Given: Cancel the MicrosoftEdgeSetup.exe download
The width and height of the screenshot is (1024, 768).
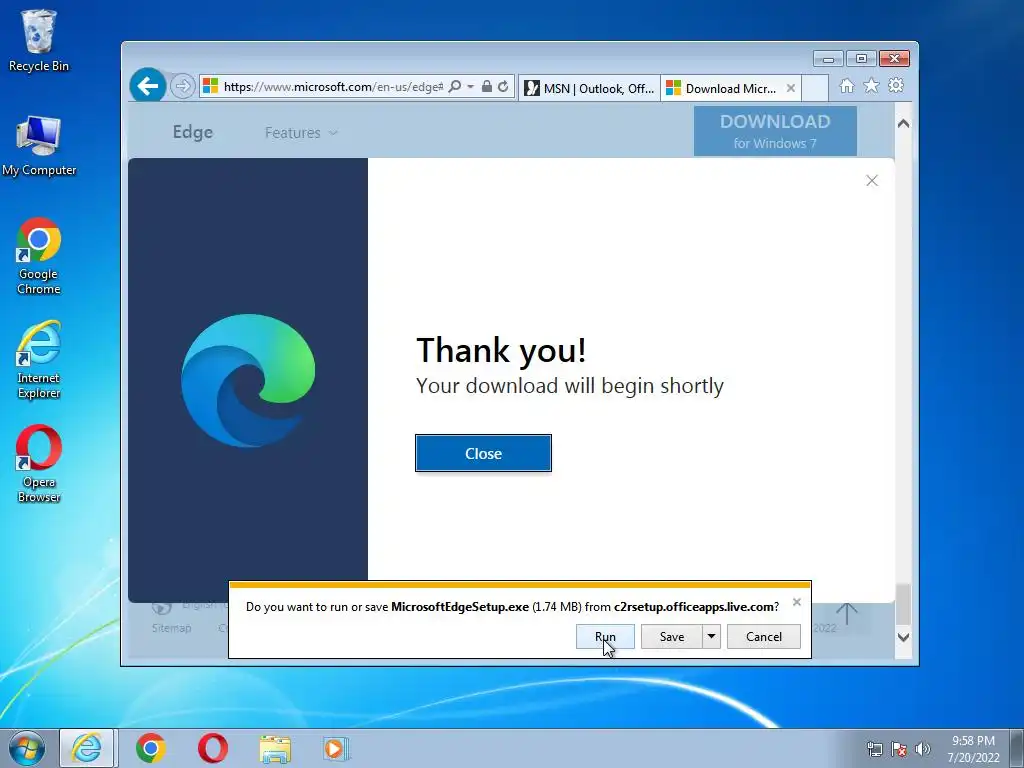Looking at the screenshot, I should tap(763, 637).
